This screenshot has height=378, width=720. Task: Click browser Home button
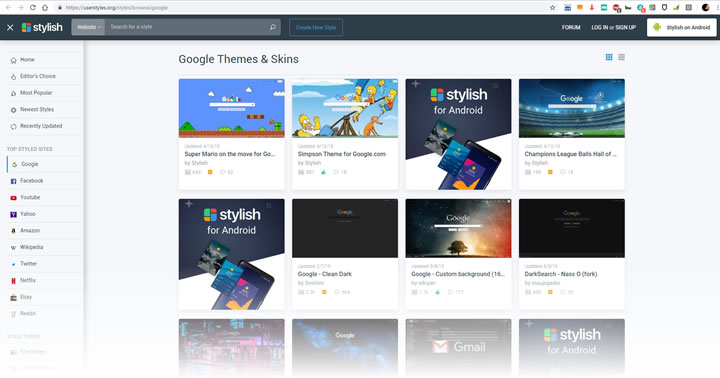click(45, 7)
